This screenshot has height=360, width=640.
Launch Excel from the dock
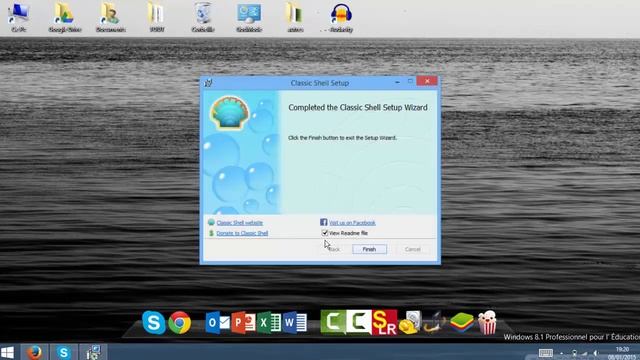(x=269, y=323)
